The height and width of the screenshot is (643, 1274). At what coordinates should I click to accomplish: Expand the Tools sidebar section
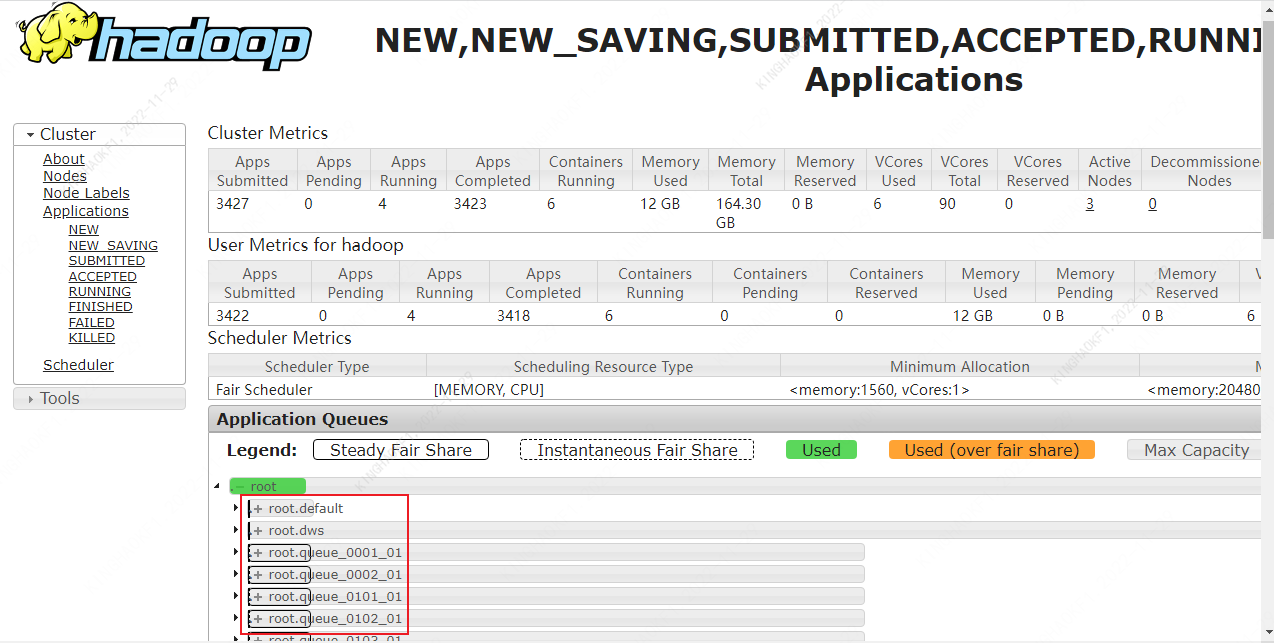pos(31,399)
